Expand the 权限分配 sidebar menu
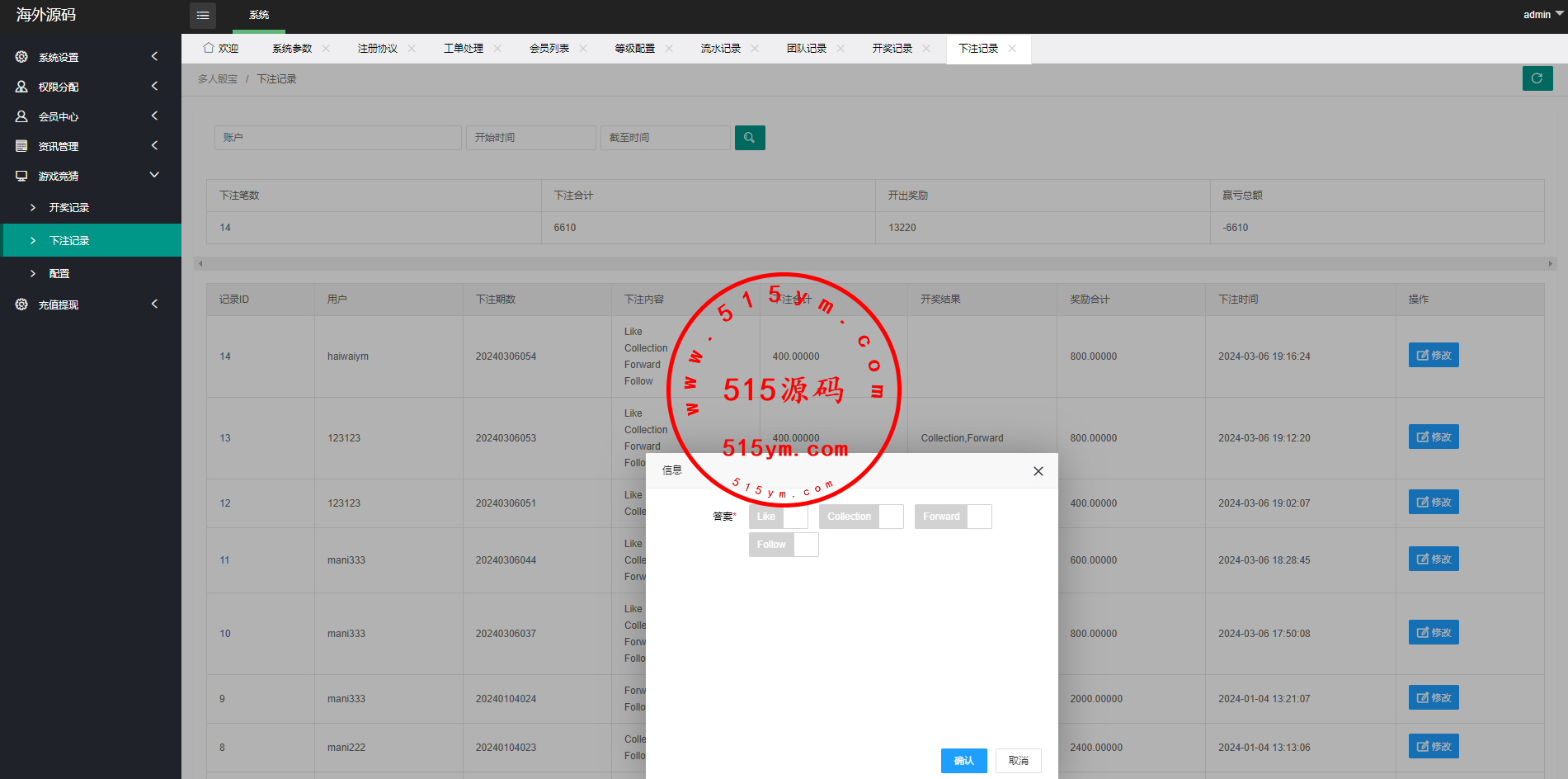Image resolution: width=1568 pixels, height=779 pixels. click(59, 87)
